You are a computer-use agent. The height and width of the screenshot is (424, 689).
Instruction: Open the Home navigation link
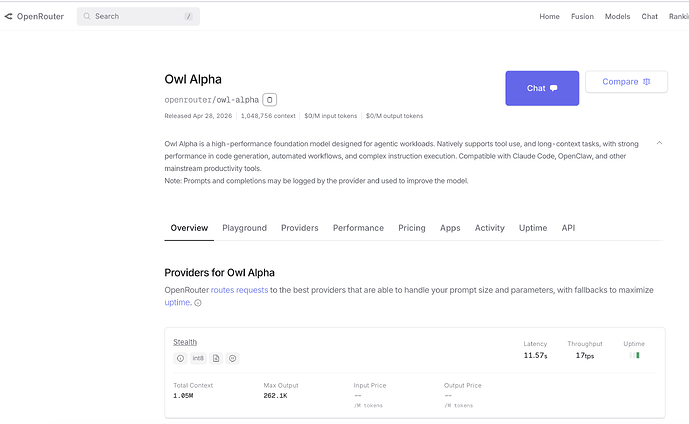pos(549,16)
